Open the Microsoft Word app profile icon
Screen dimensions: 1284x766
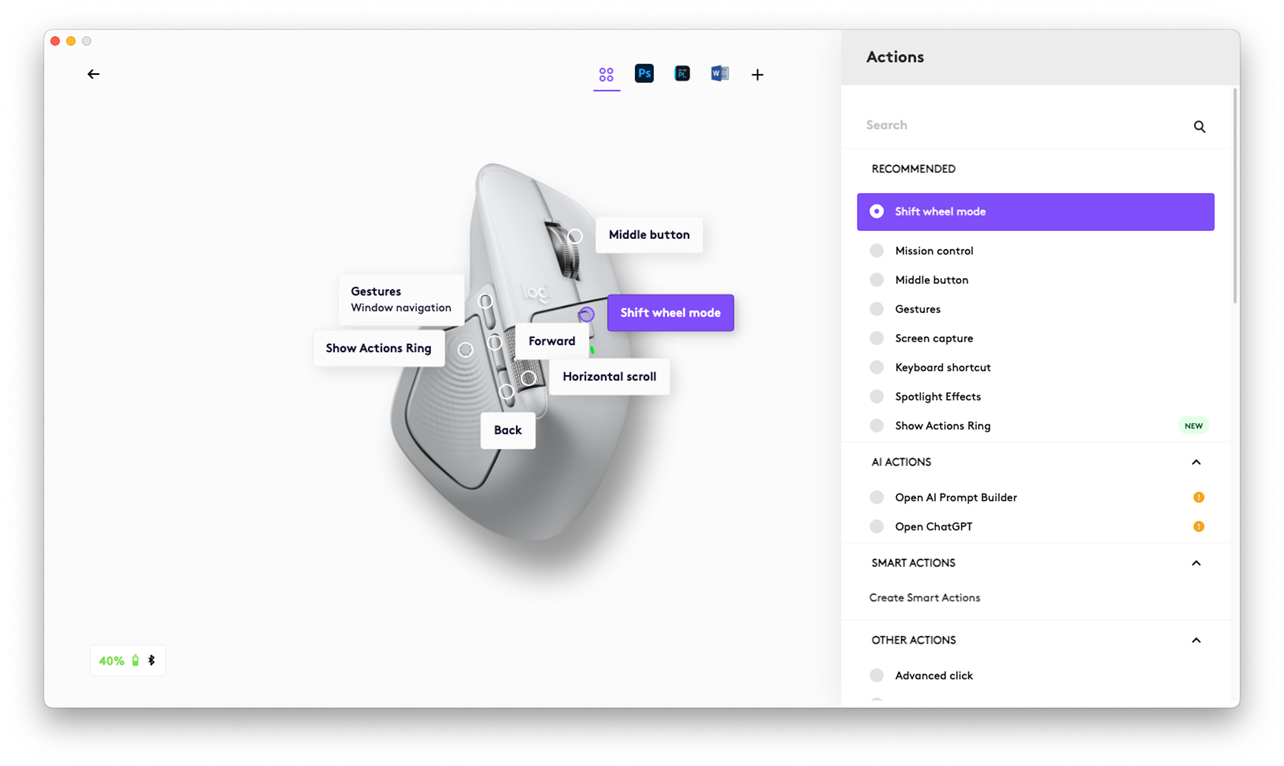coord(719,73)
